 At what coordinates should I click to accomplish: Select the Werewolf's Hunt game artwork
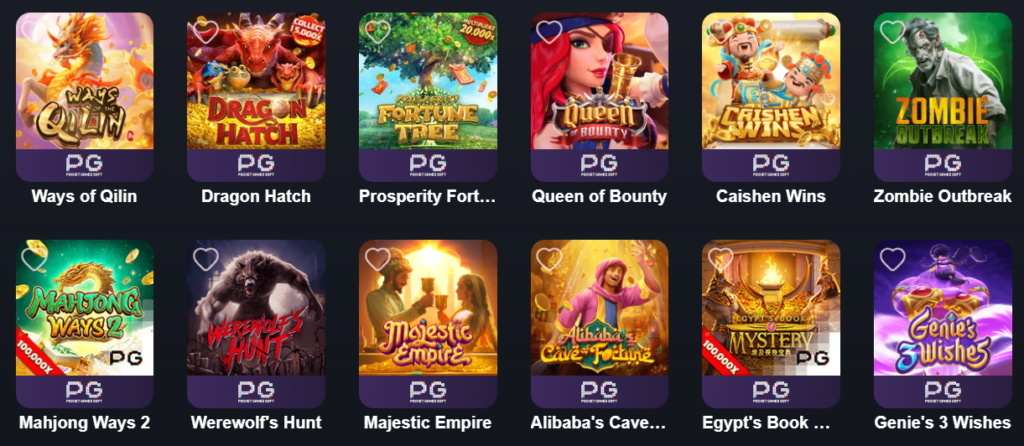coord(256,308)
